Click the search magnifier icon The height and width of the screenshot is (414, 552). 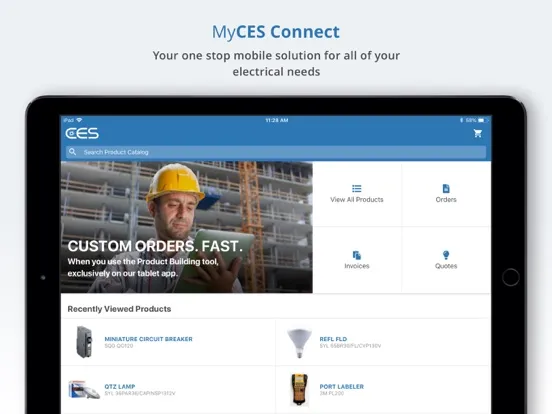click(x=73, y=152)
